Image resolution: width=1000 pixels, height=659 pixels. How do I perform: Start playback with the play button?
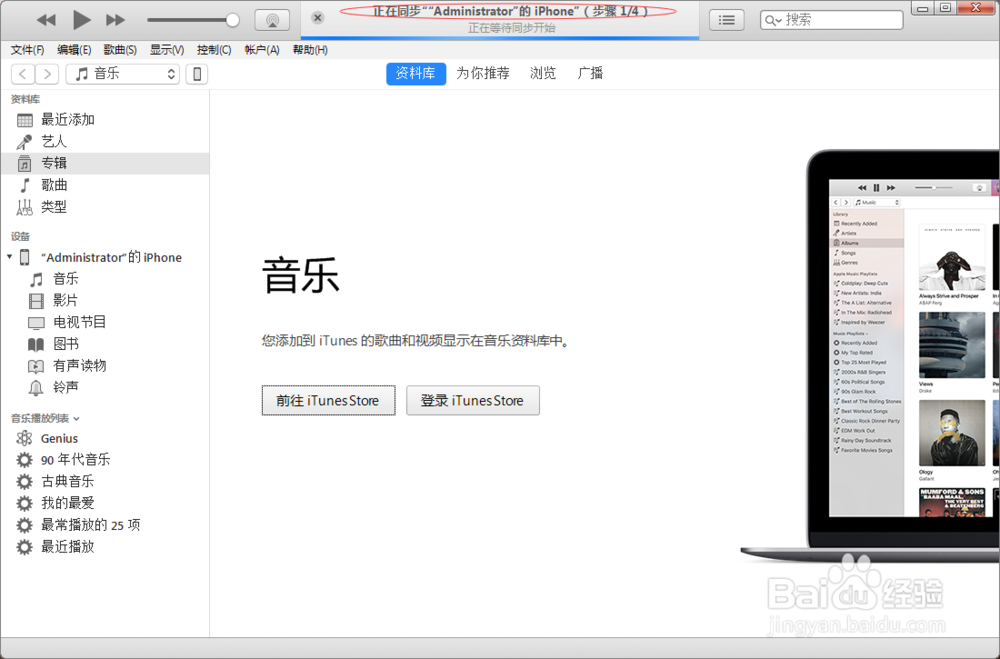point(81,20)
